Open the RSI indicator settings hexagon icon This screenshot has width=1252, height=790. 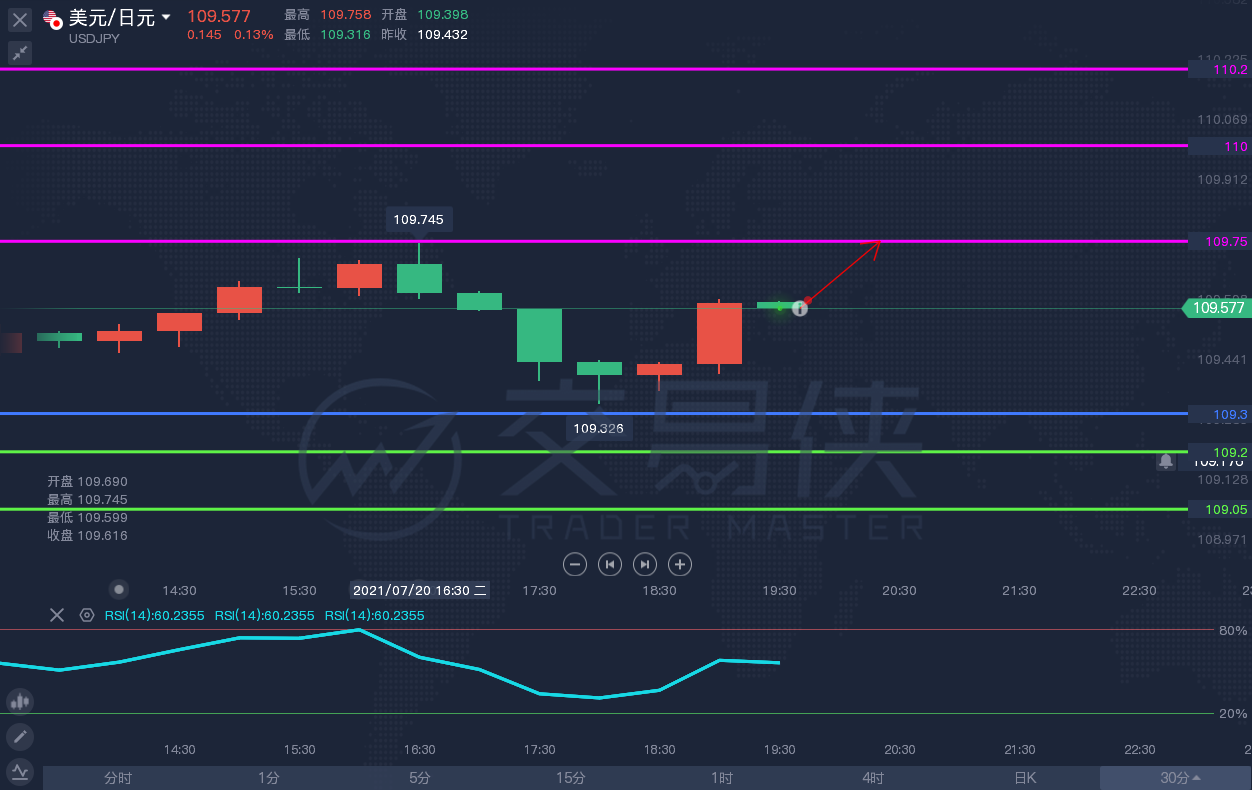coord(87,615)
